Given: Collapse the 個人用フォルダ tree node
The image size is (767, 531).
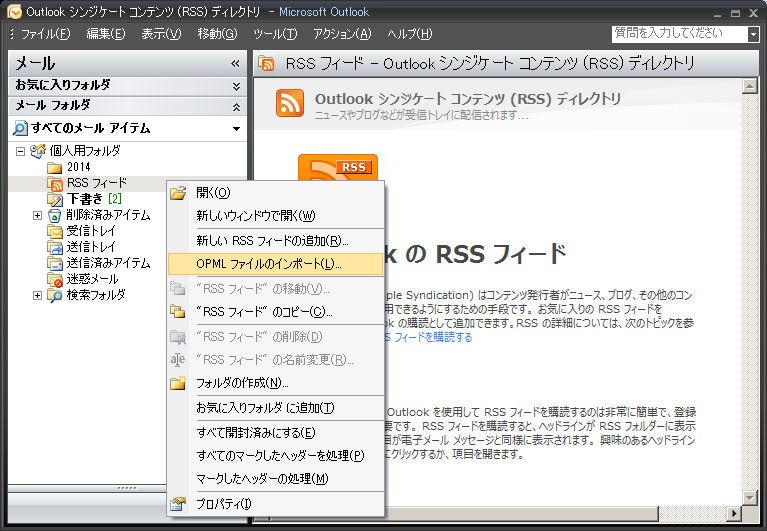Looking at the screenshot, I should click(20, 151).
